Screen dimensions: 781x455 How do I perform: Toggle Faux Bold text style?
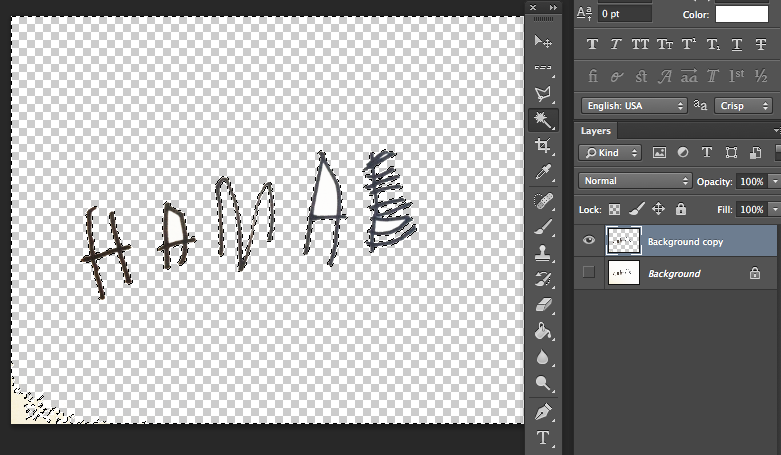pyautogui.click(x=592, y=44)
